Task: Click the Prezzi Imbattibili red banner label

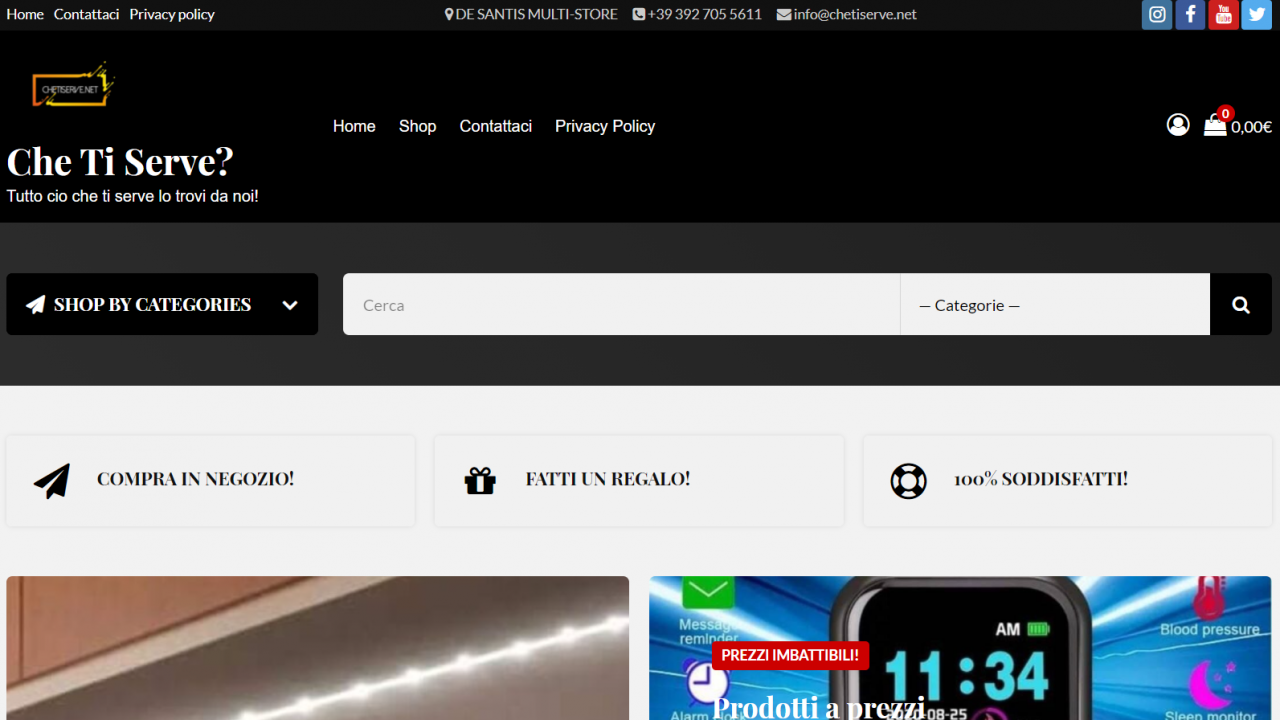Action: click(x=791, y=655)
